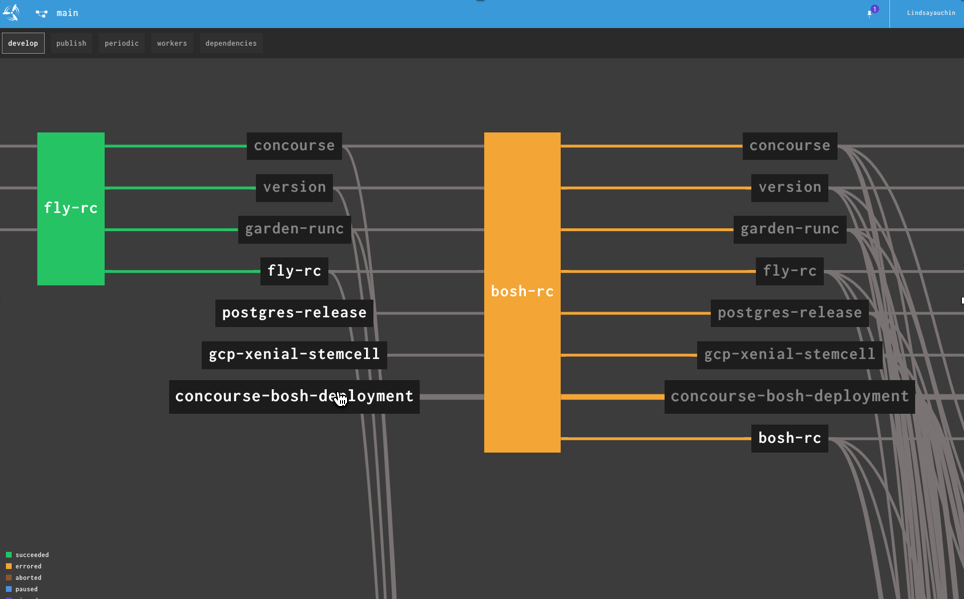This screenshot has width=964, height=599.
Task: Switch to the workers group tab
Action: (x=171, y=43)
